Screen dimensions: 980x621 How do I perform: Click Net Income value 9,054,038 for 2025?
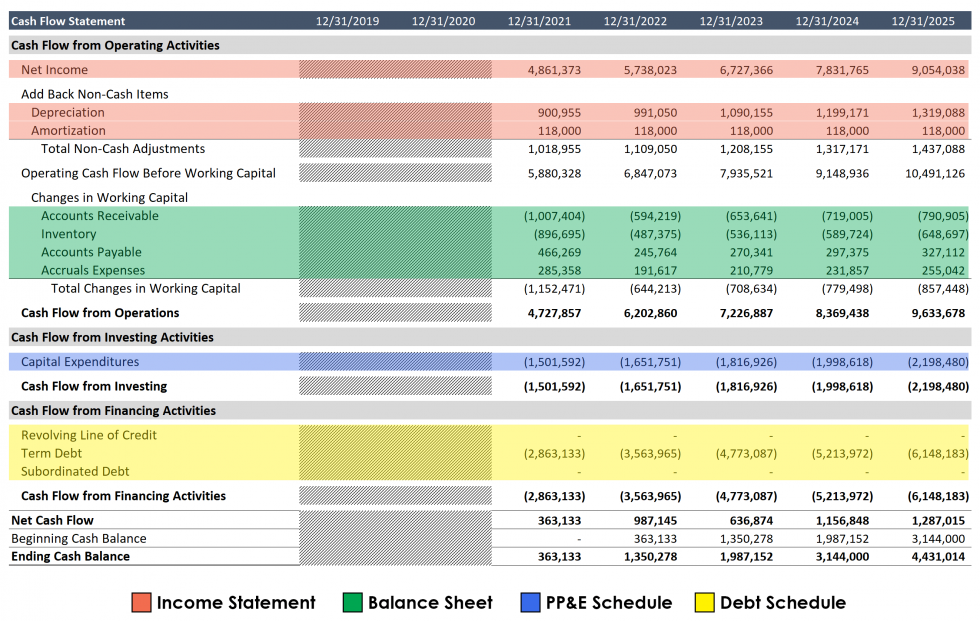coord(939,70)
